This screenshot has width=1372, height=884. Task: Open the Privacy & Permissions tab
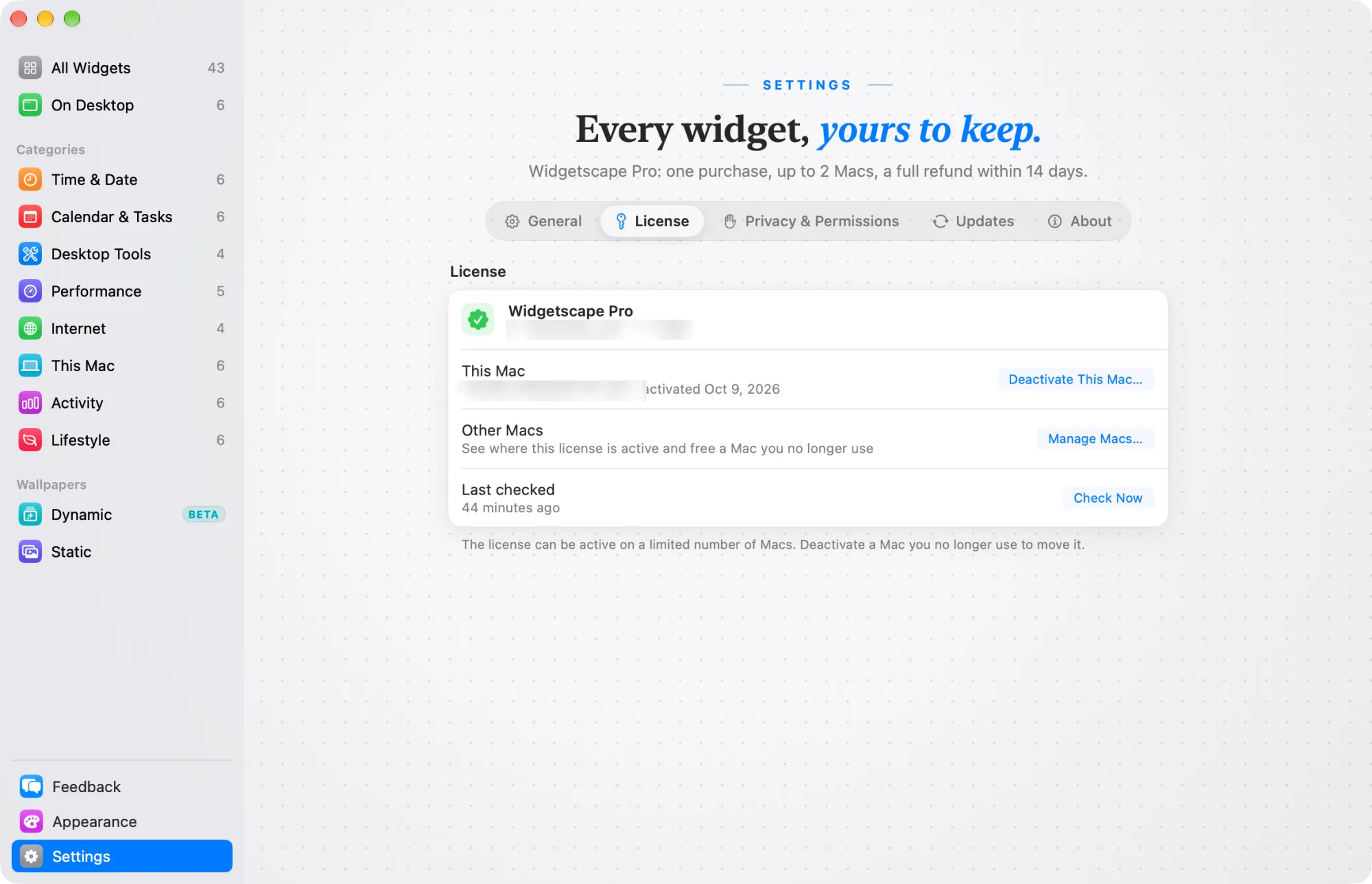812,222
